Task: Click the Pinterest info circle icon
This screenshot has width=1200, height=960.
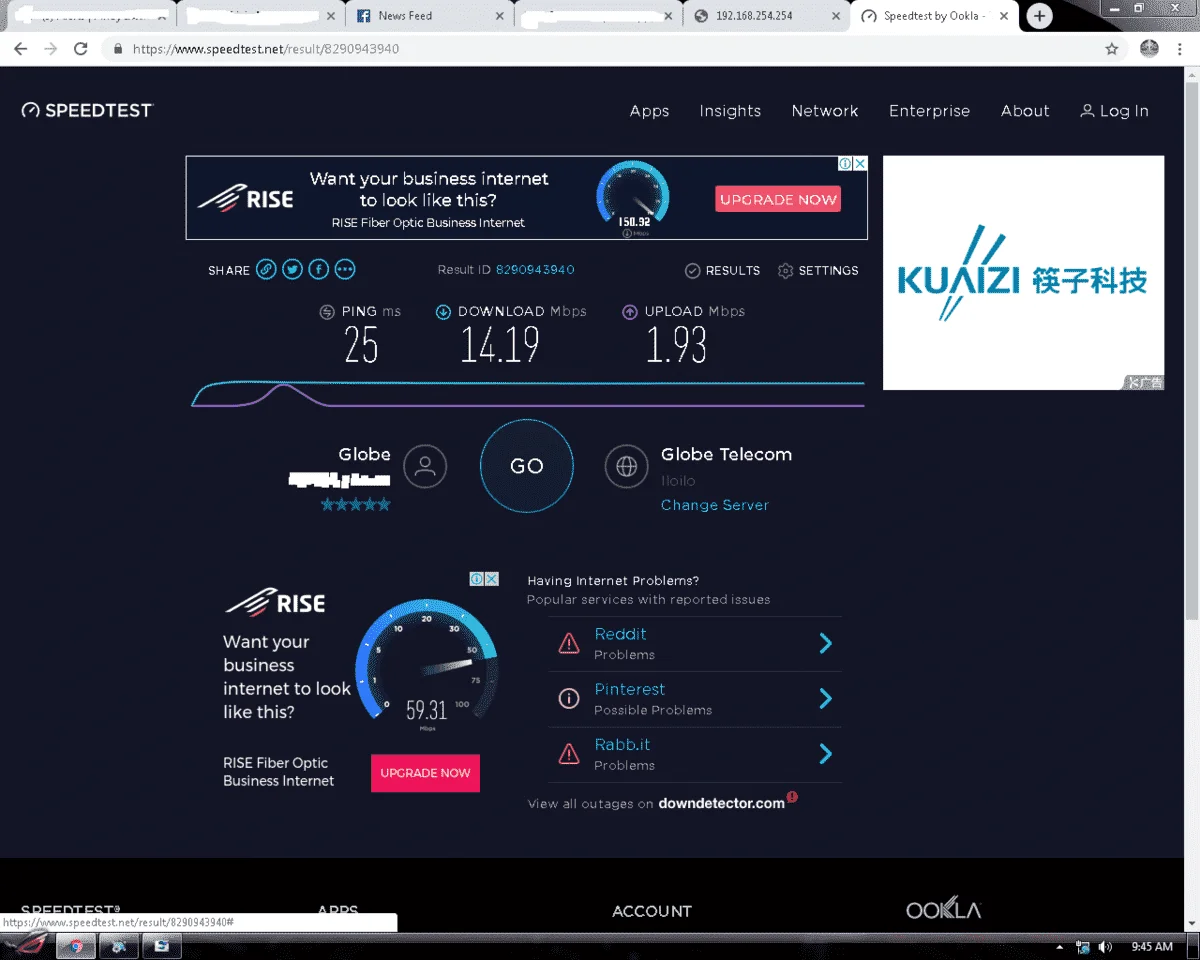Action: click(569, 698)
